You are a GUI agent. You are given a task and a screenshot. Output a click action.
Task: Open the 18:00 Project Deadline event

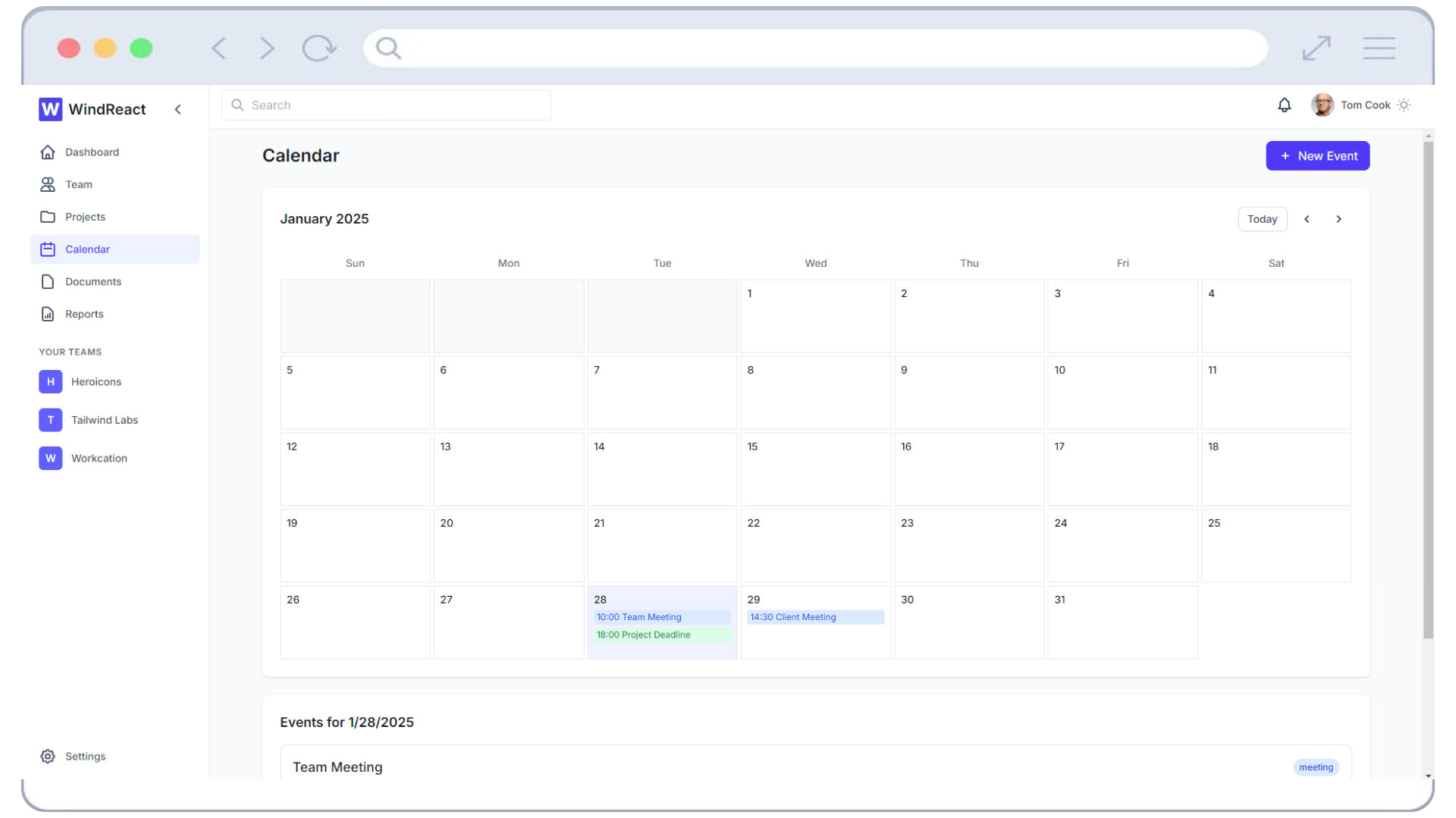(662, 635)
